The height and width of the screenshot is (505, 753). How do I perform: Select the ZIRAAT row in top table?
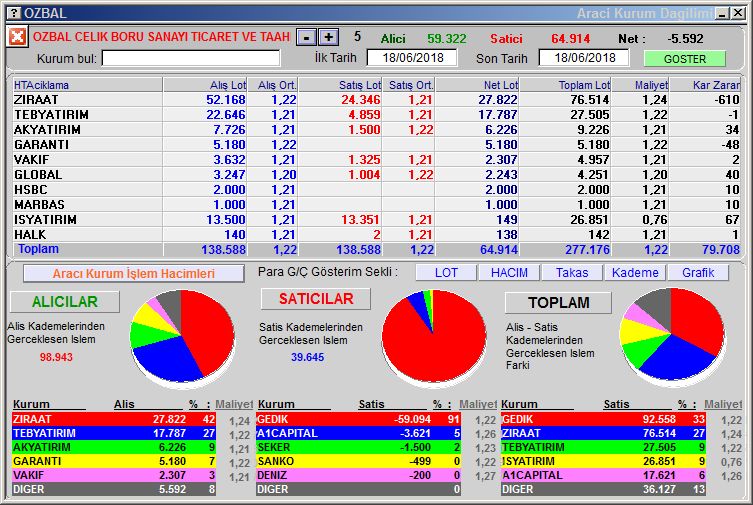pyautogui.click(x=376, y=100)
